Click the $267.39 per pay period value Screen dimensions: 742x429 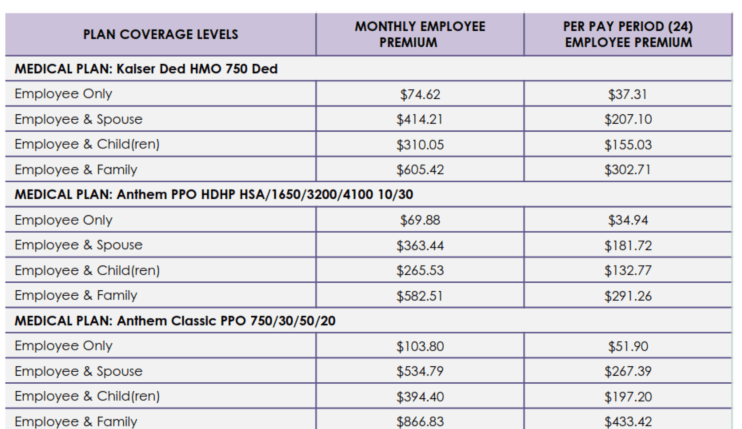tap(627, 371)
